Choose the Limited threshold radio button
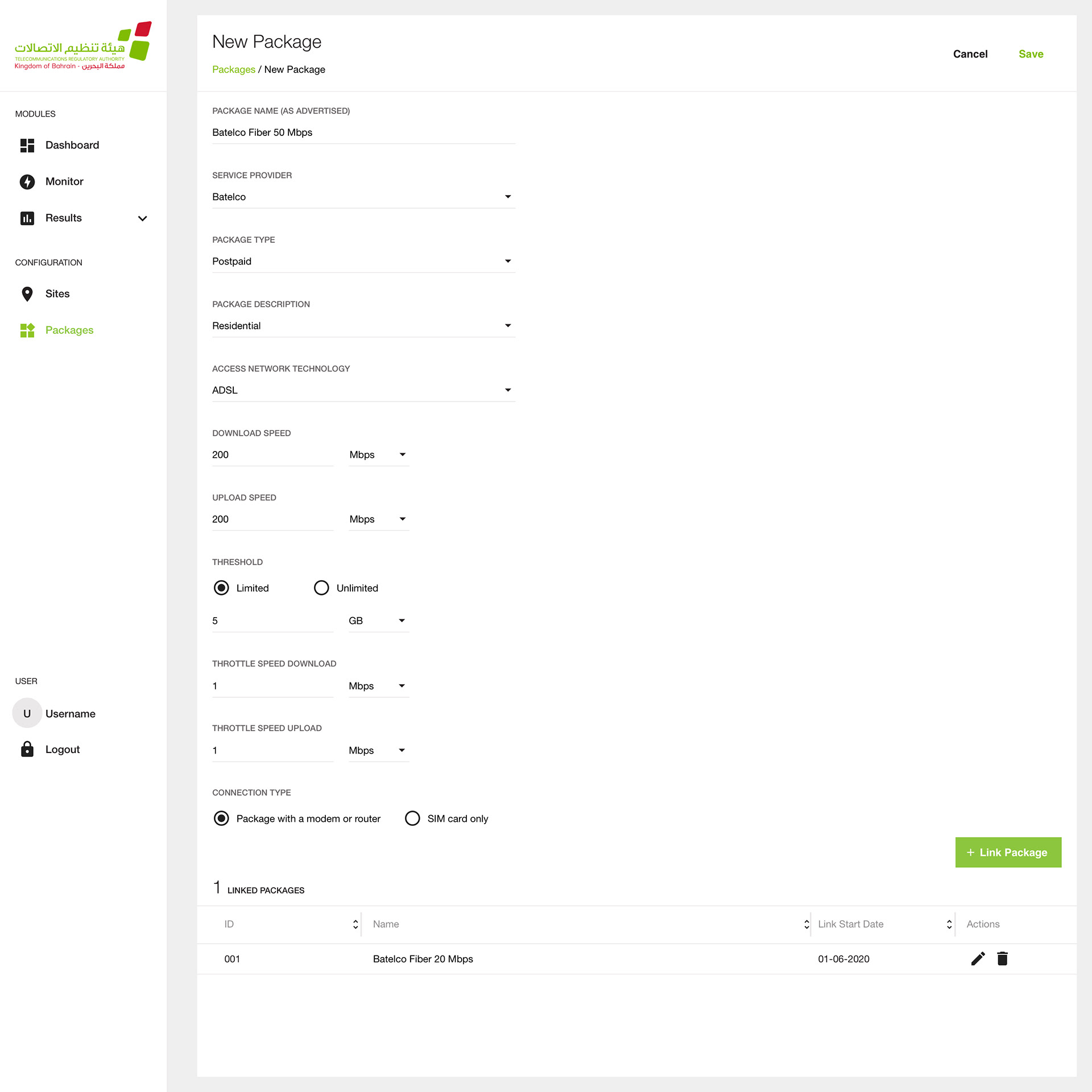 click(221, 588)
